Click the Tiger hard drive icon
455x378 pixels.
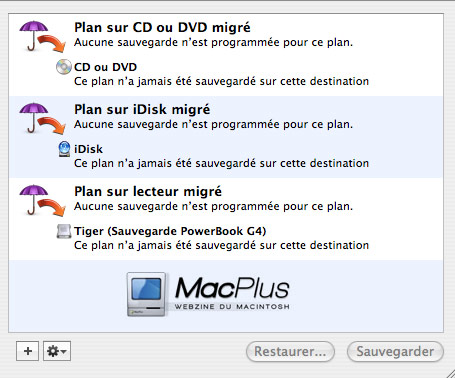point(64,231)
